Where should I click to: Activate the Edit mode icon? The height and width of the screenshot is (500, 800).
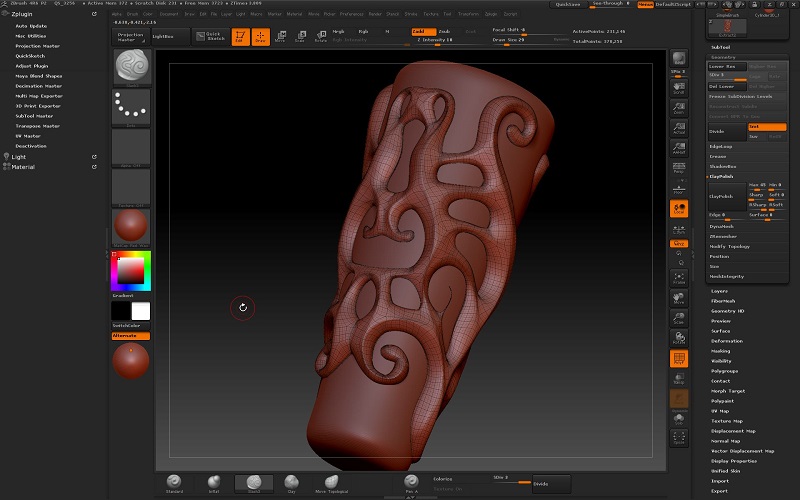[x=240, y=37]
